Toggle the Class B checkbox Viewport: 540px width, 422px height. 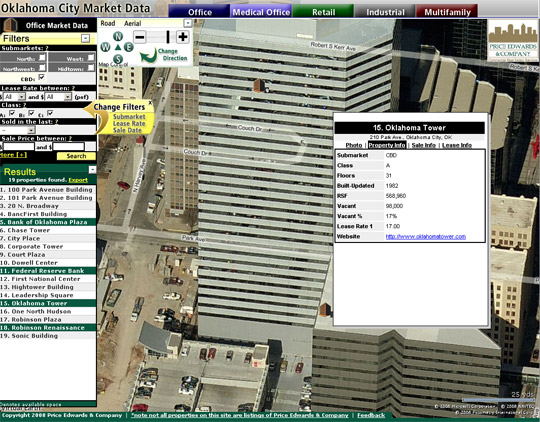pyautogui.click(x=31, y=113)
